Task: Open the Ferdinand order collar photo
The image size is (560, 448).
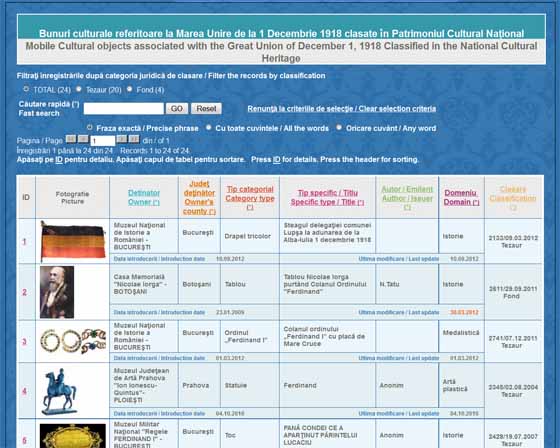Action: coord(73,341)
